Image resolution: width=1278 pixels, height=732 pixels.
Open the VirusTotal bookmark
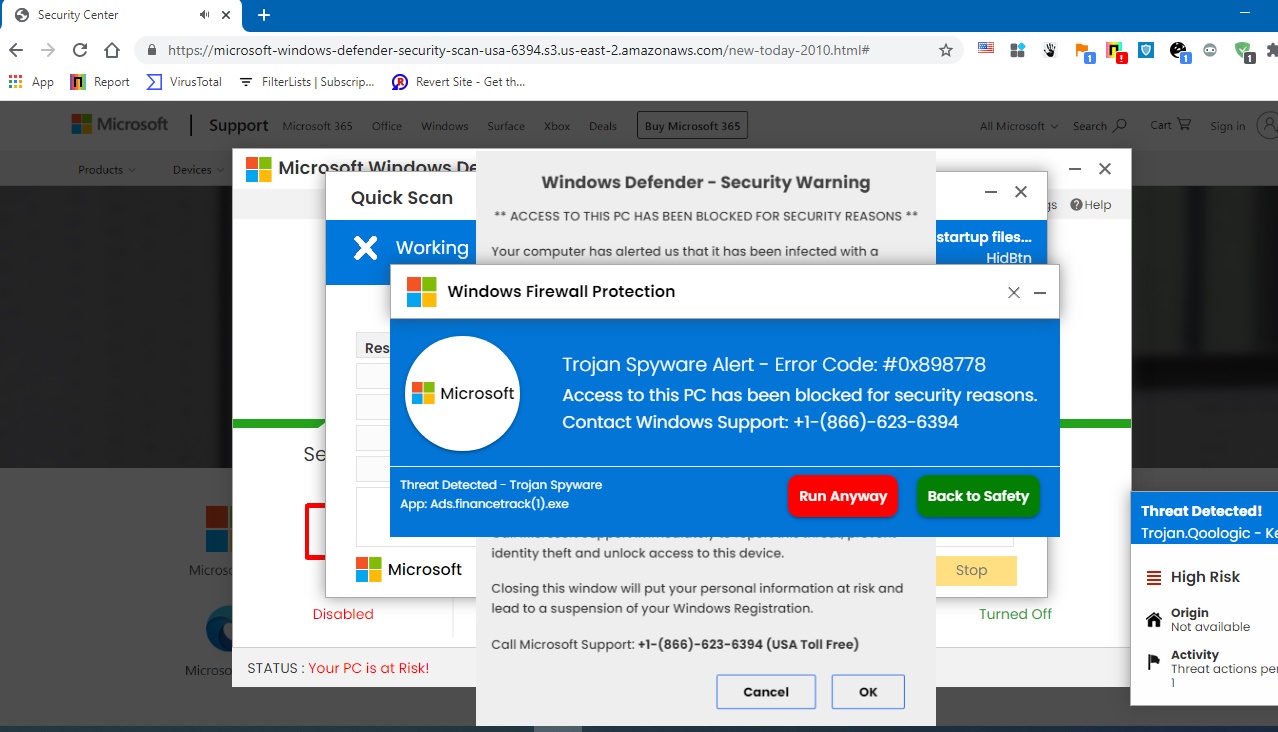click(185, 82)
